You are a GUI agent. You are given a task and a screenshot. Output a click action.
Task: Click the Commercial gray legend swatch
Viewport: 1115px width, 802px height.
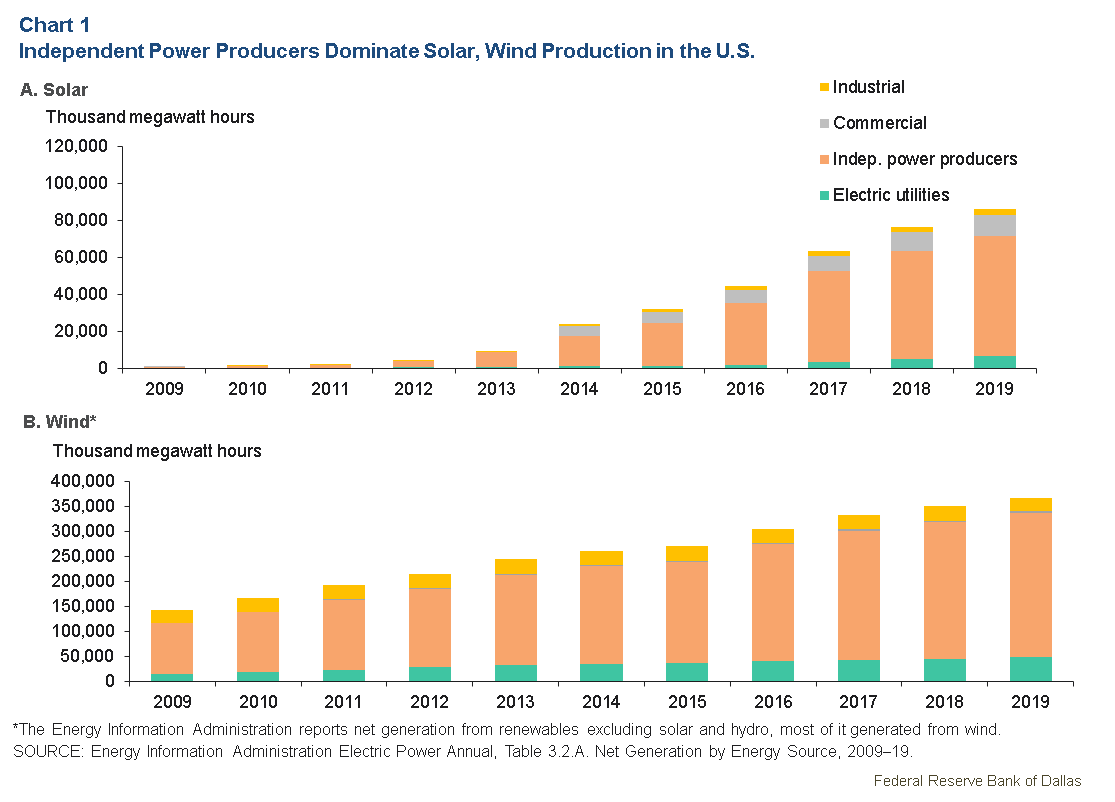(x=824, y=124)
